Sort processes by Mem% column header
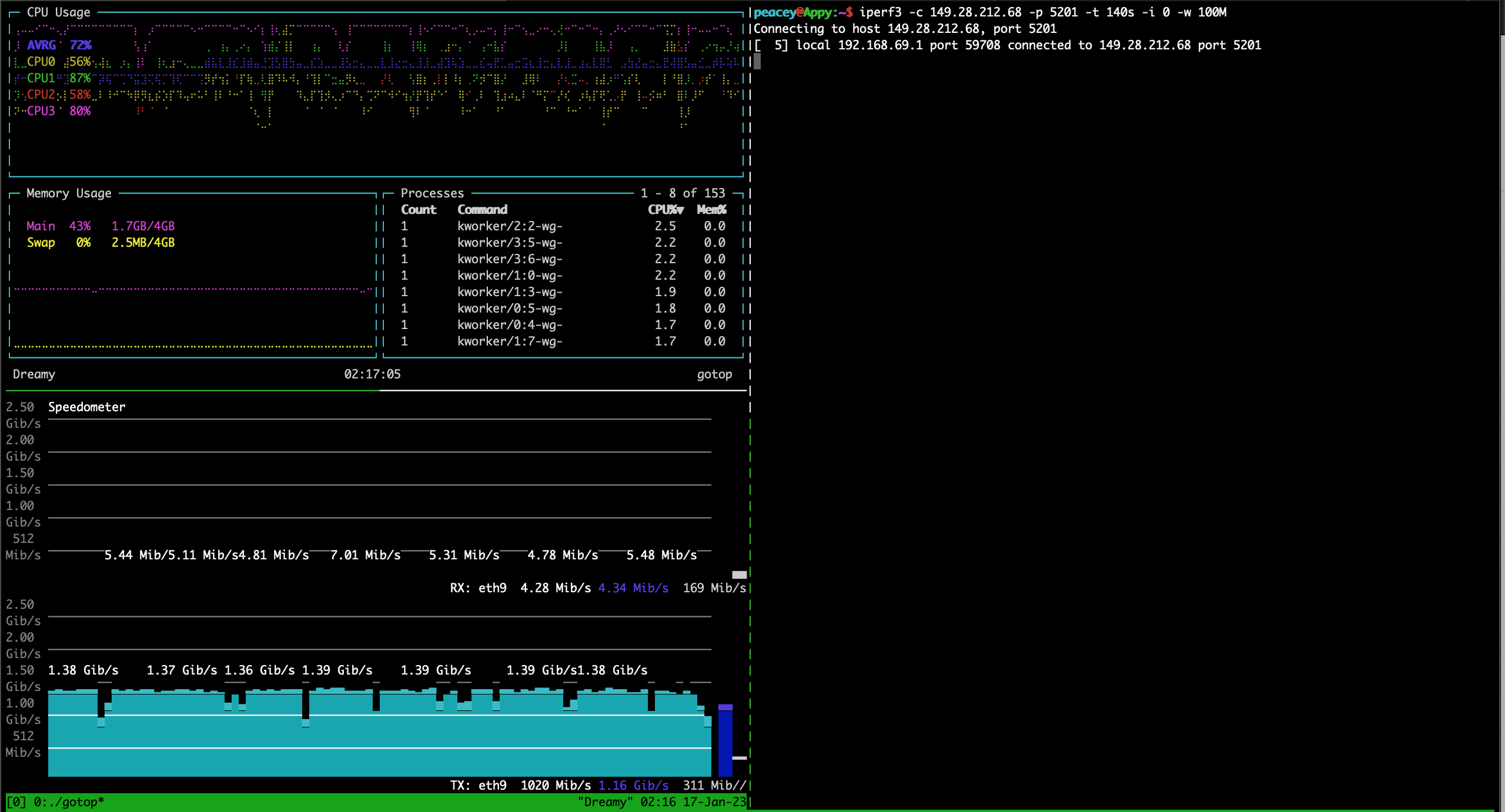 coord(711,210)
